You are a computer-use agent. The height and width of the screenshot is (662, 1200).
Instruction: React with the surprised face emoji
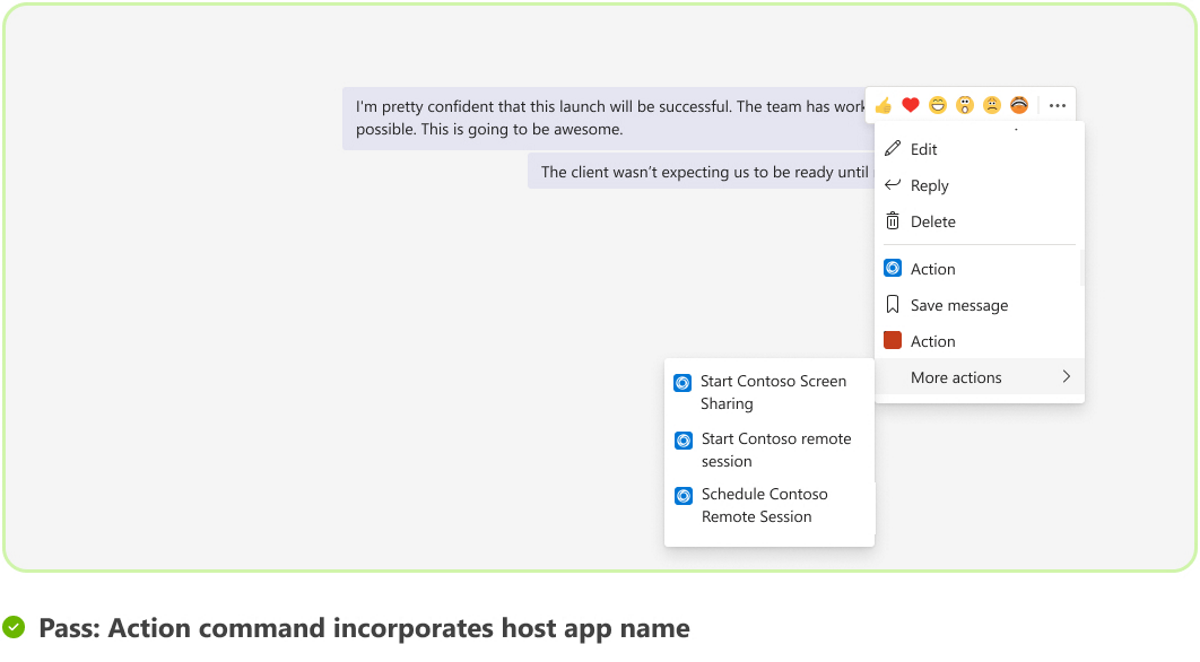click(964, 105)
